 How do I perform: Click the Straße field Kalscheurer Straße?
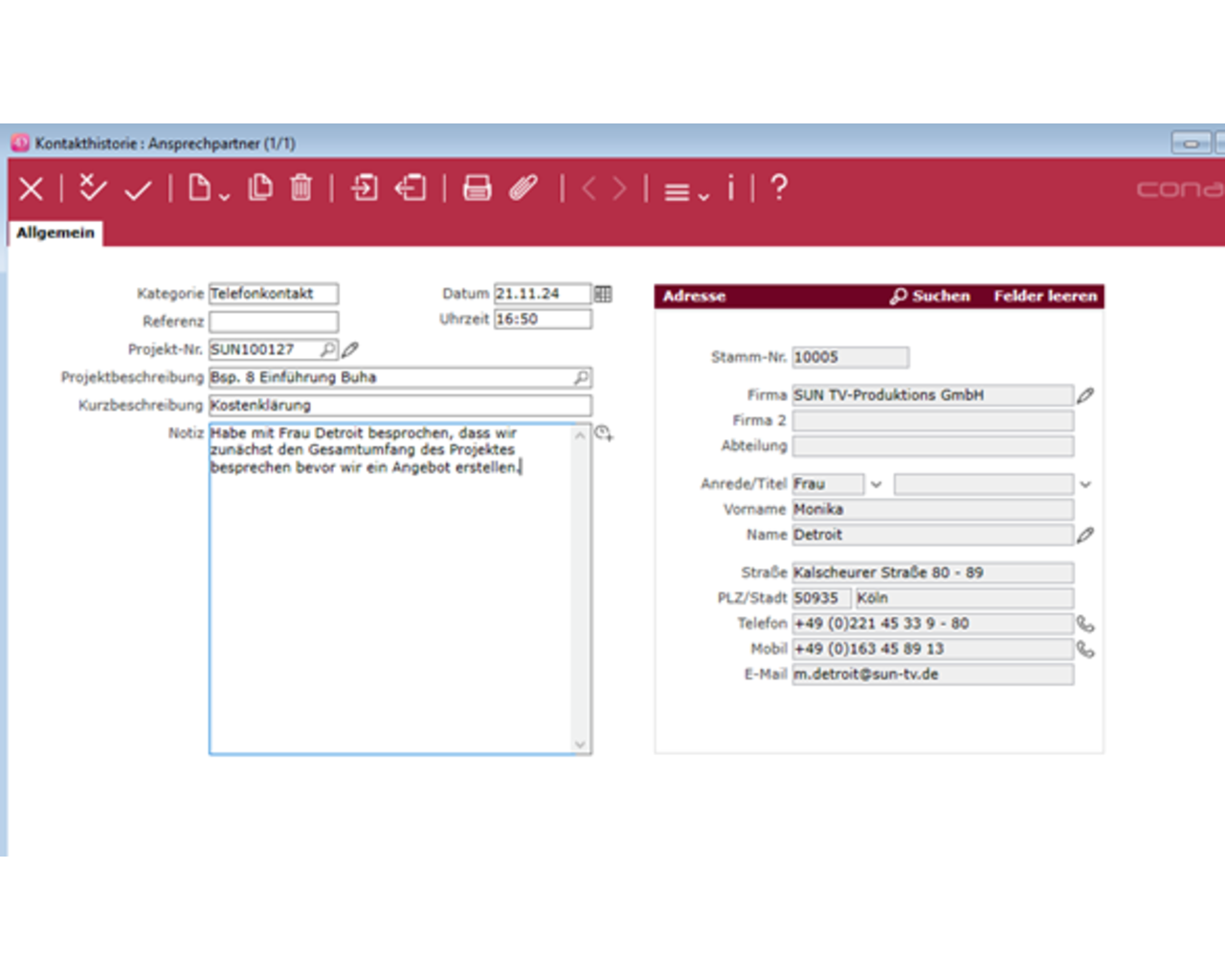(x=933, y=572)
